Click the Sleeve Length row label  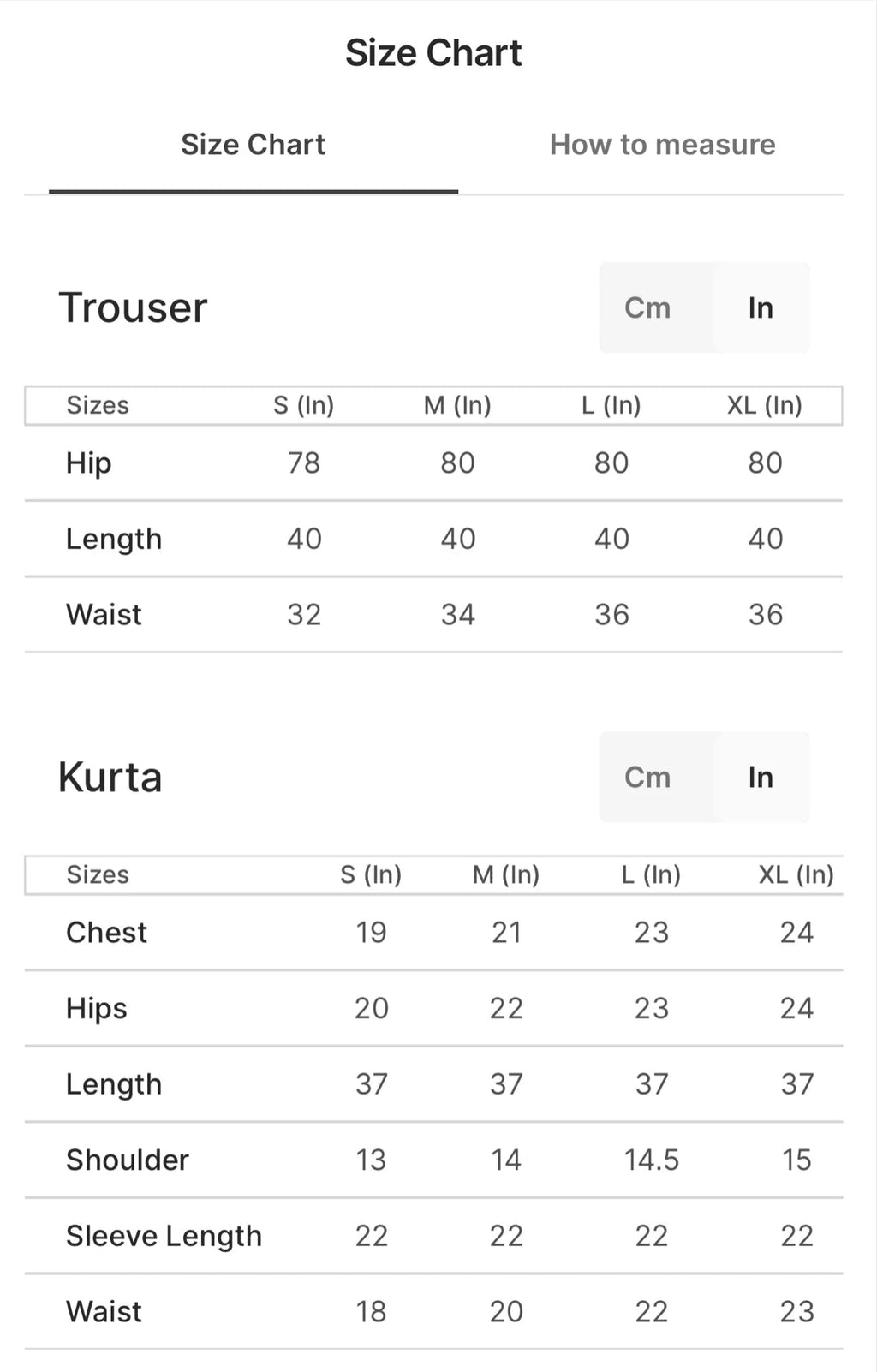coord(164,1236)
